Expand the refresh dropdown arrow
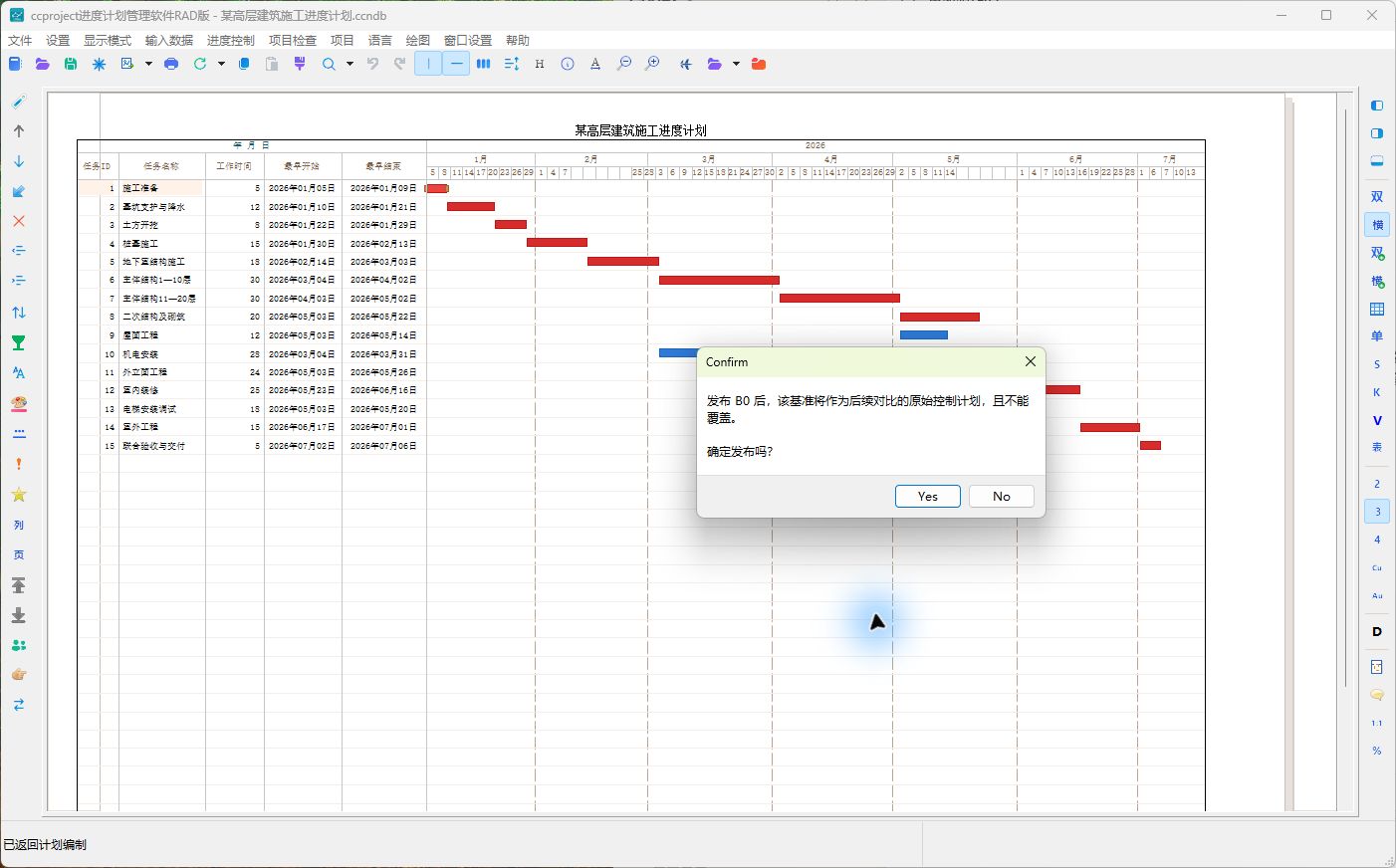This screenshot has width=1396, height=868. click(221, 64)
